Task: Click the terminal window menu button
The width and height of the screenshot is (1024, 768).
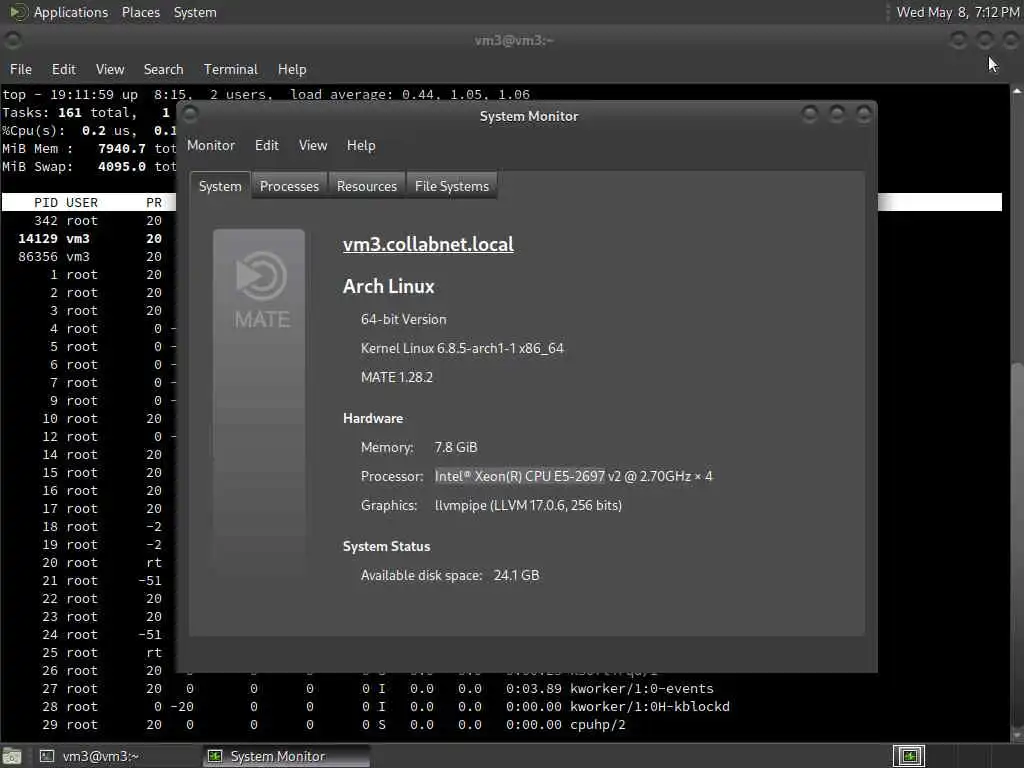Action: point(12,40)
